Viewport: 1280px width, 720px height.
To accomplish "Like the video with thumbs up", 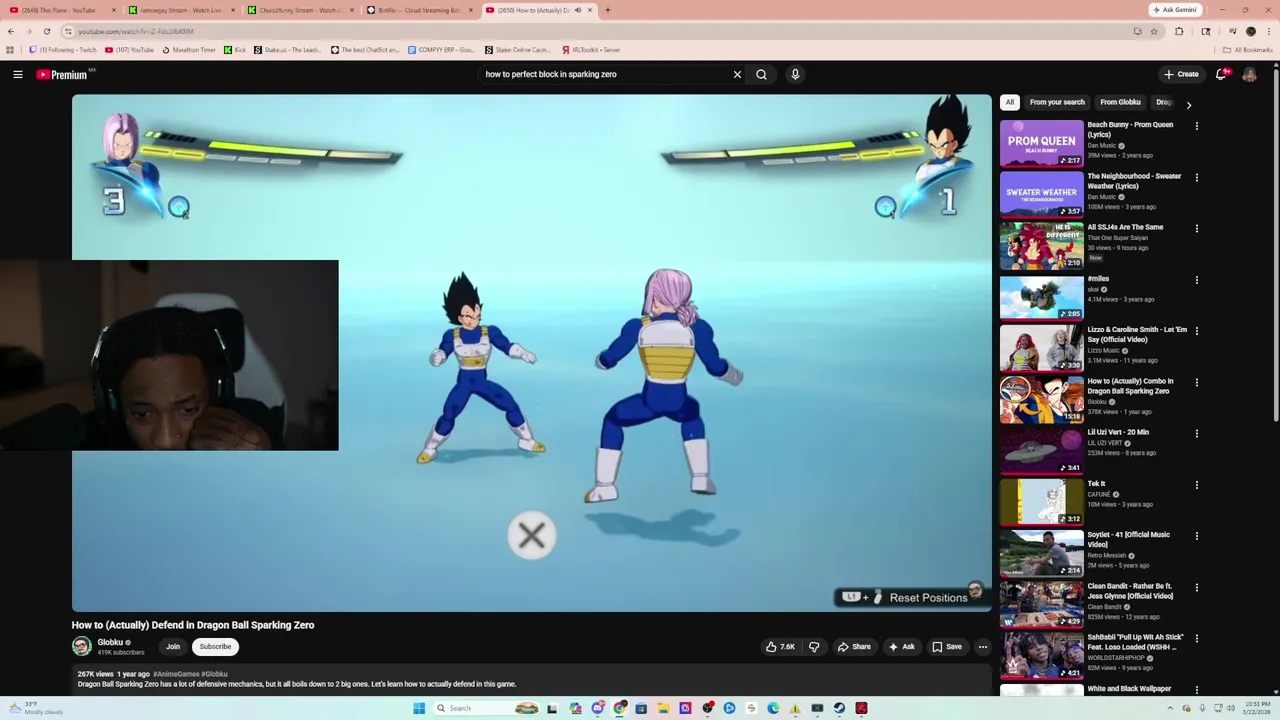I will point(780,647).
